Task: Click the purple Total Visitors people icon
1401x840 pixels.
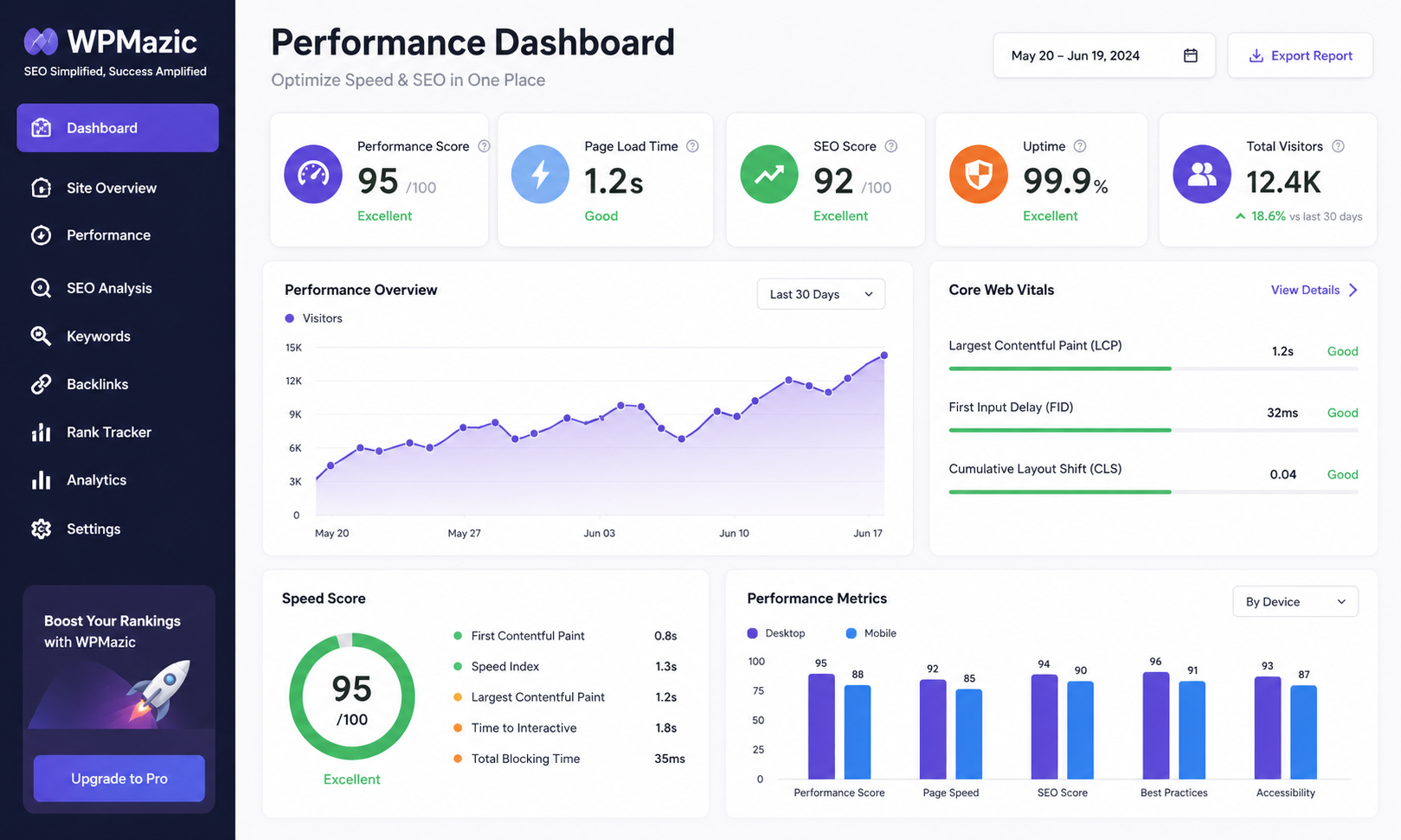Action: [x=1202, y=174]
